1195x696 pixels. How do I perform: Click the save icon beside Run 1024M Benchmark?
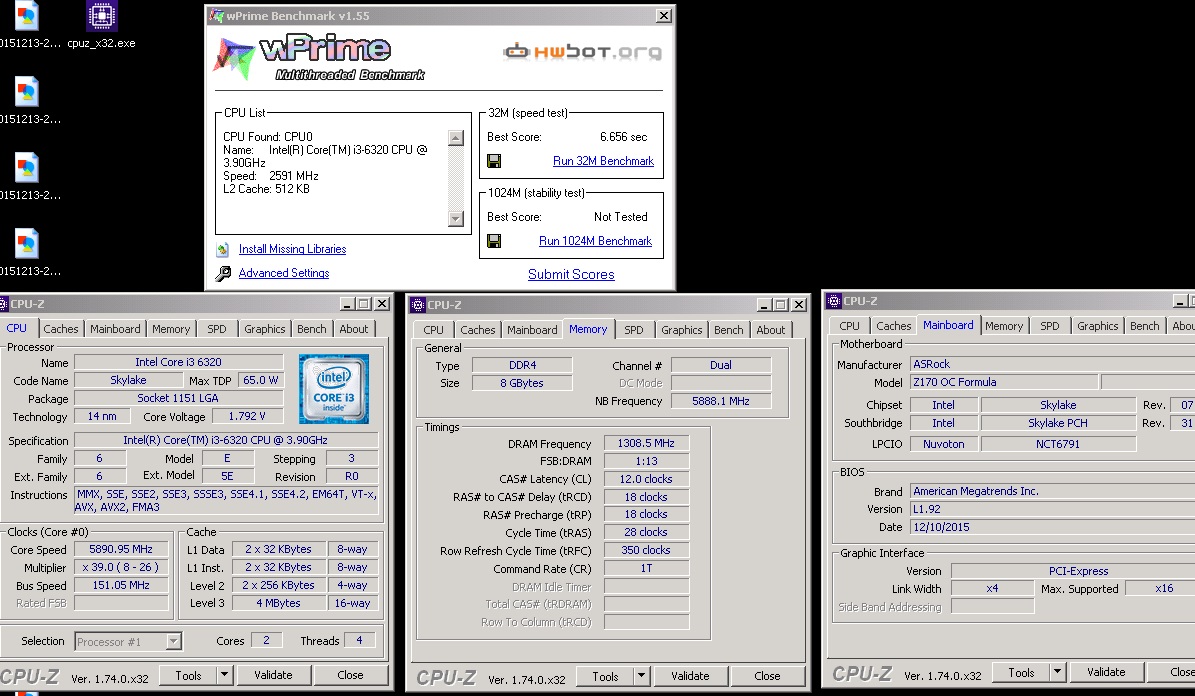(x=494, y=241)
